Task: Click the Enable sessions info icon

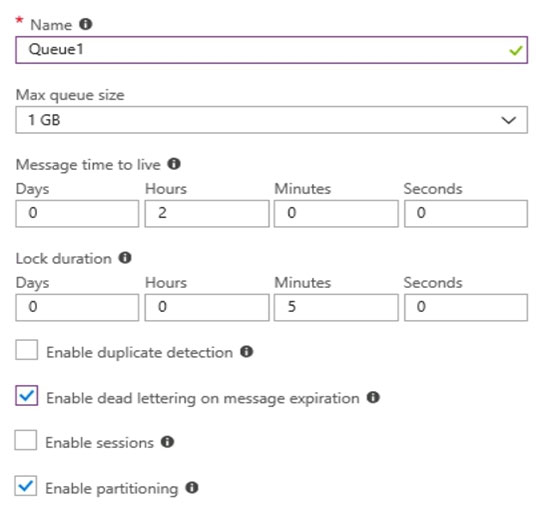Action: pyautogui.click(x=167, y=442)
